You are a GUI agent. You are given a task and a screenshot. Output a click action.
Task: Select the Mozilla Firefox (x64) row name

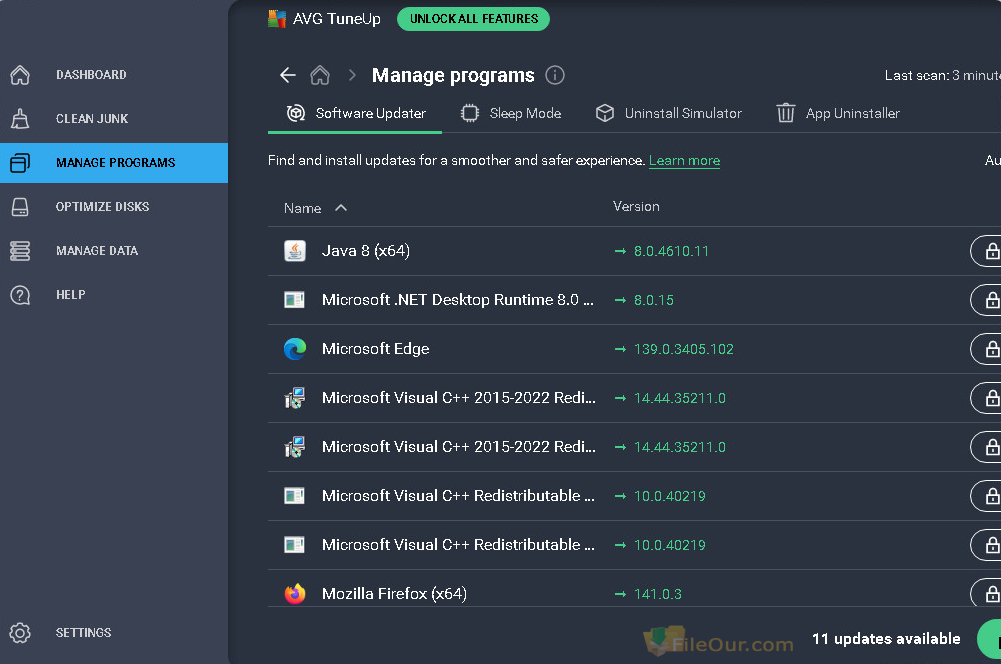(x=395, y=594)
